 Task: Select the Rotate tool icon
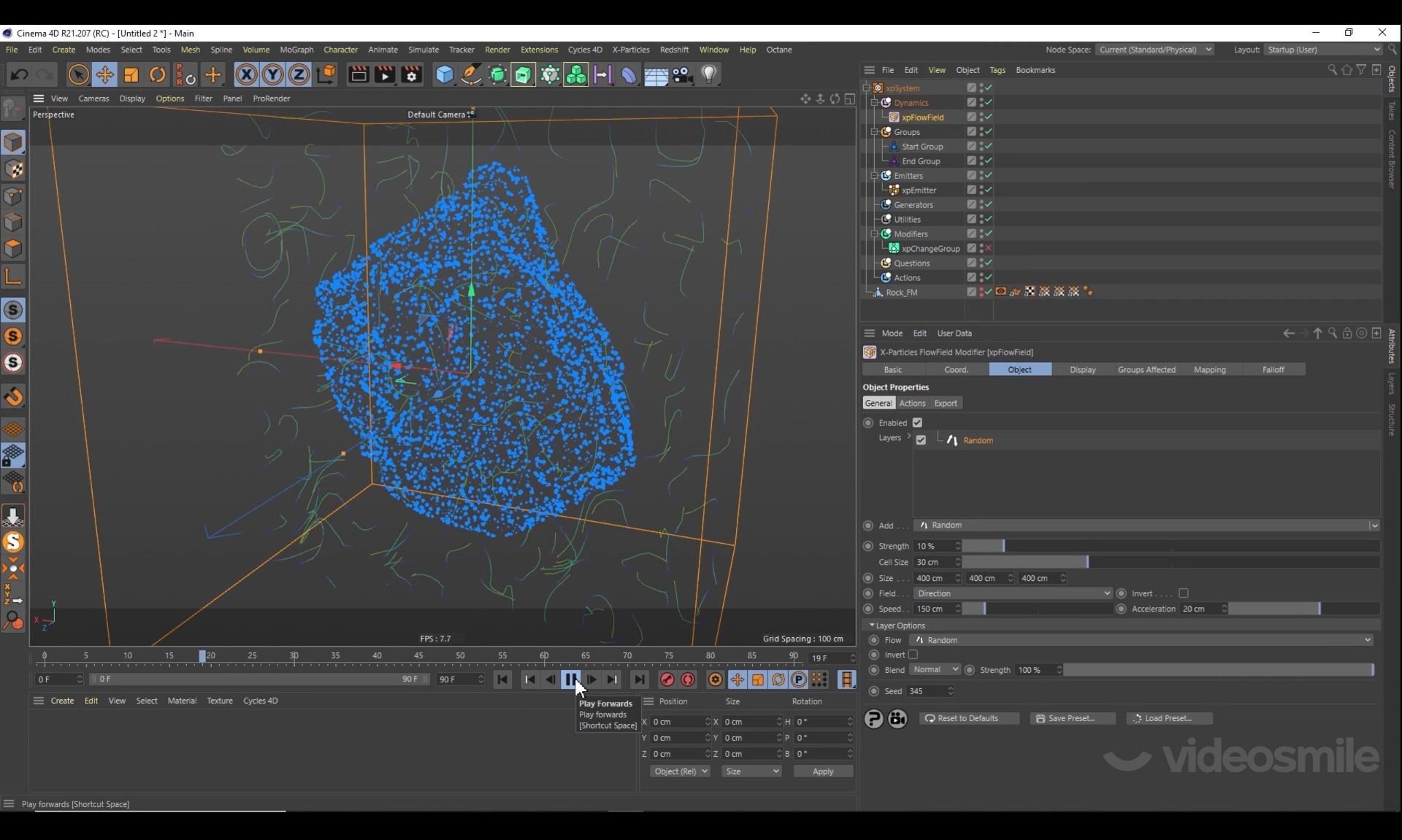pos(157,74)
